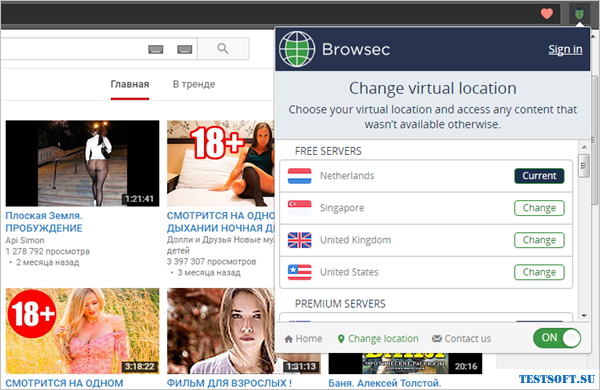The image size is (600, 390).
Task: Change location to Singapore
Action: pos(539,208)
